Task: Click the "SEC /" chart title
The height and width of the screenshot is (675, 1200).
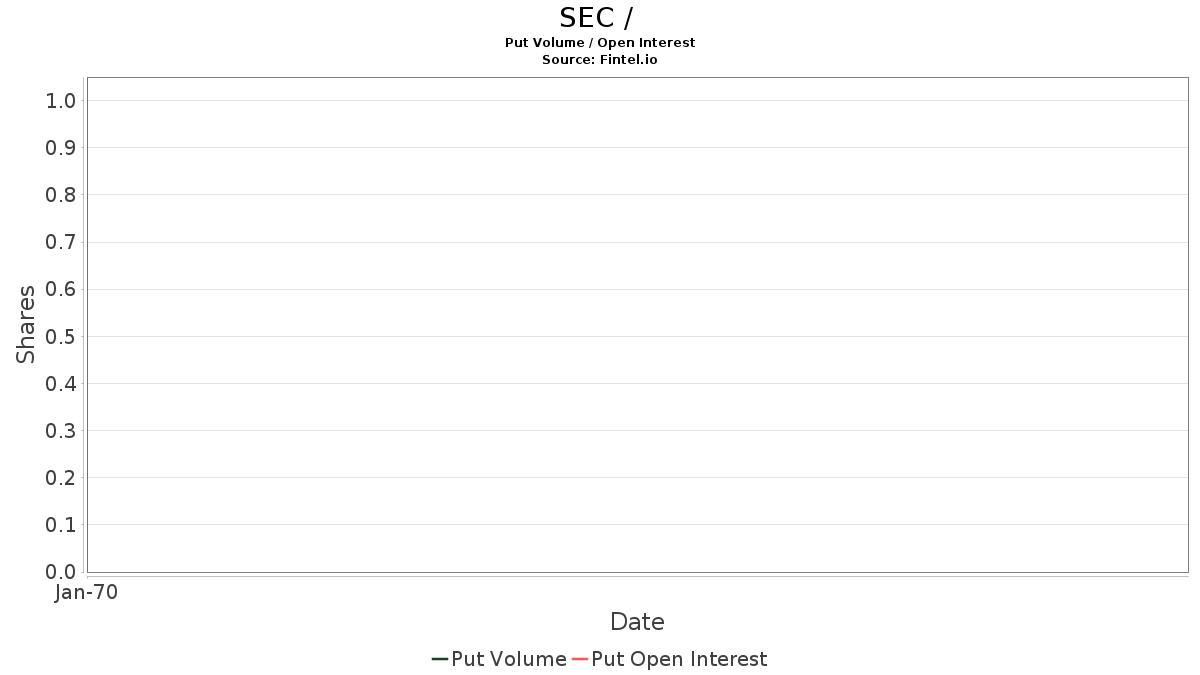Action: tap(596, 18)
